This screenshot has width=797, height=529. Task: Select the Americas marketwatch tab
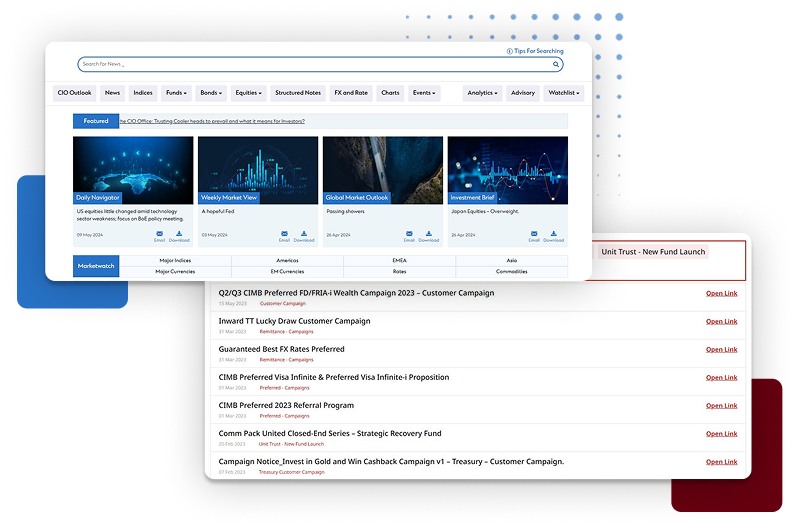[287, 261]
